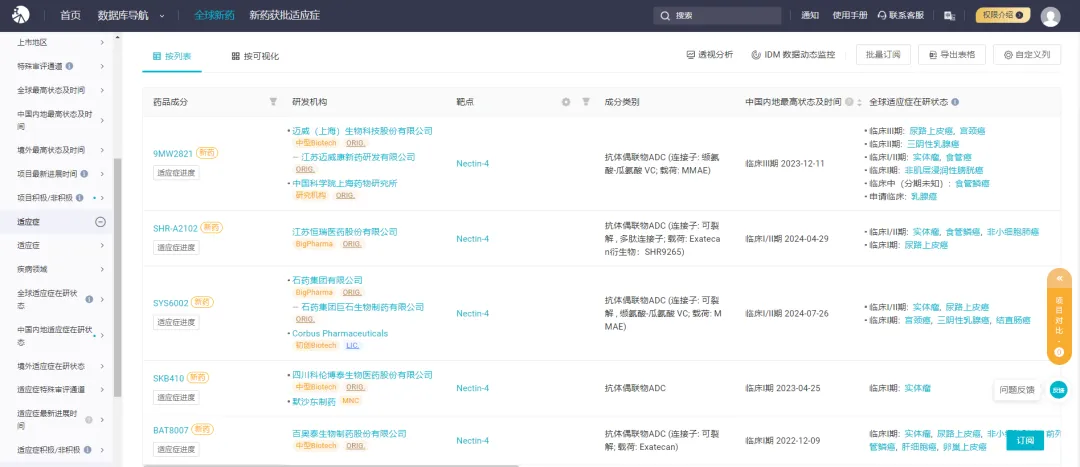Click the sort arrows for 中国内地最高状态及时间

(x=860, y=102)
